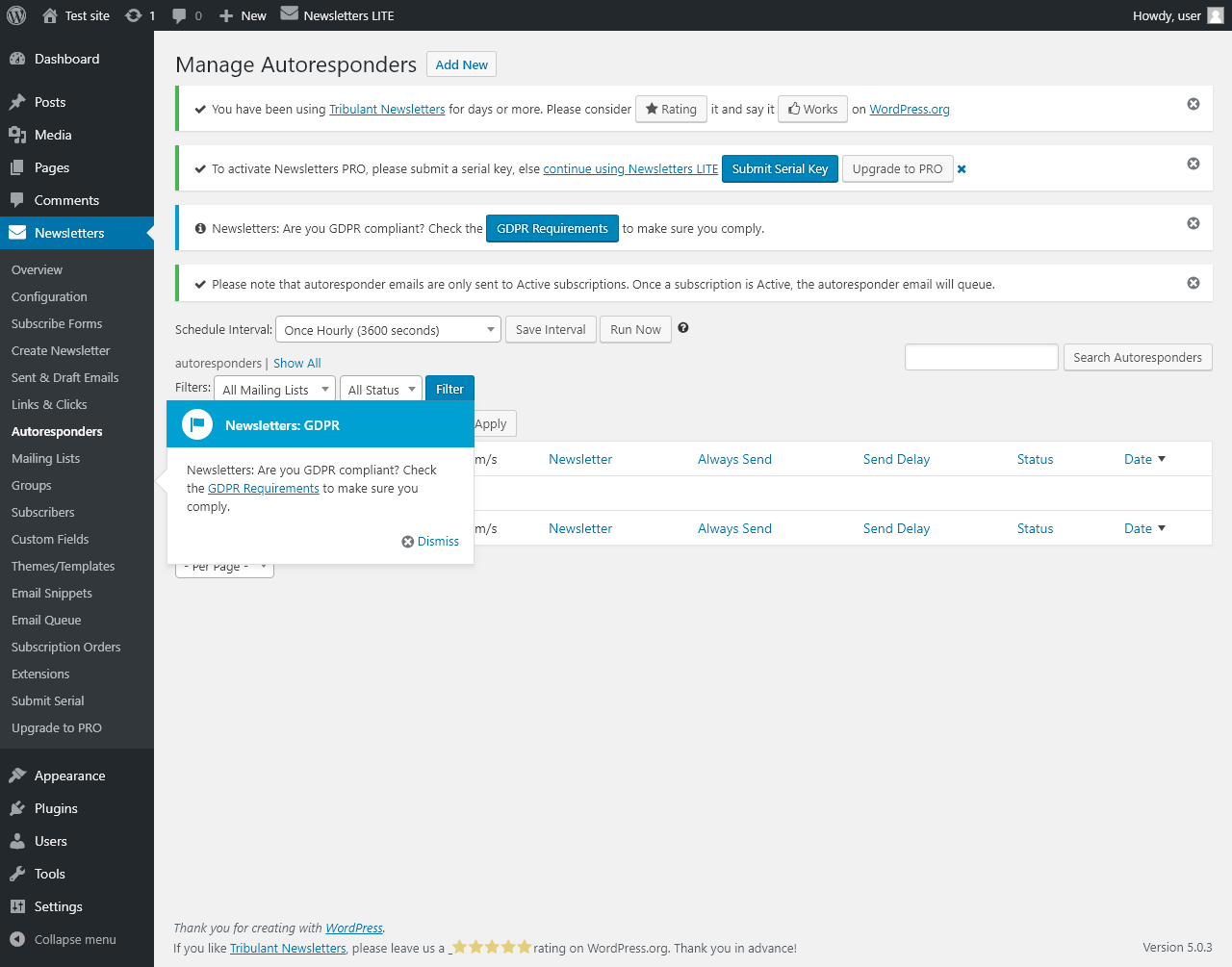The width and height of the screenshot is (1232, 967).
Task: Go to Configuration in Newsletters menu
Action: pyautogui.click(x=49, y=297)
